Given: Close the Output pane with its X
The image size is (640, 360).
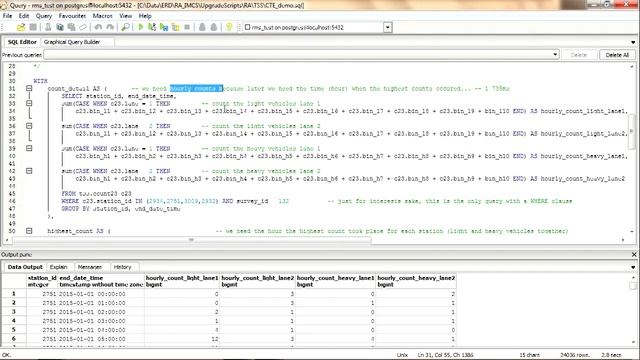Looking at the screenshot, I should pyautogui.click(x=634, y=254).
